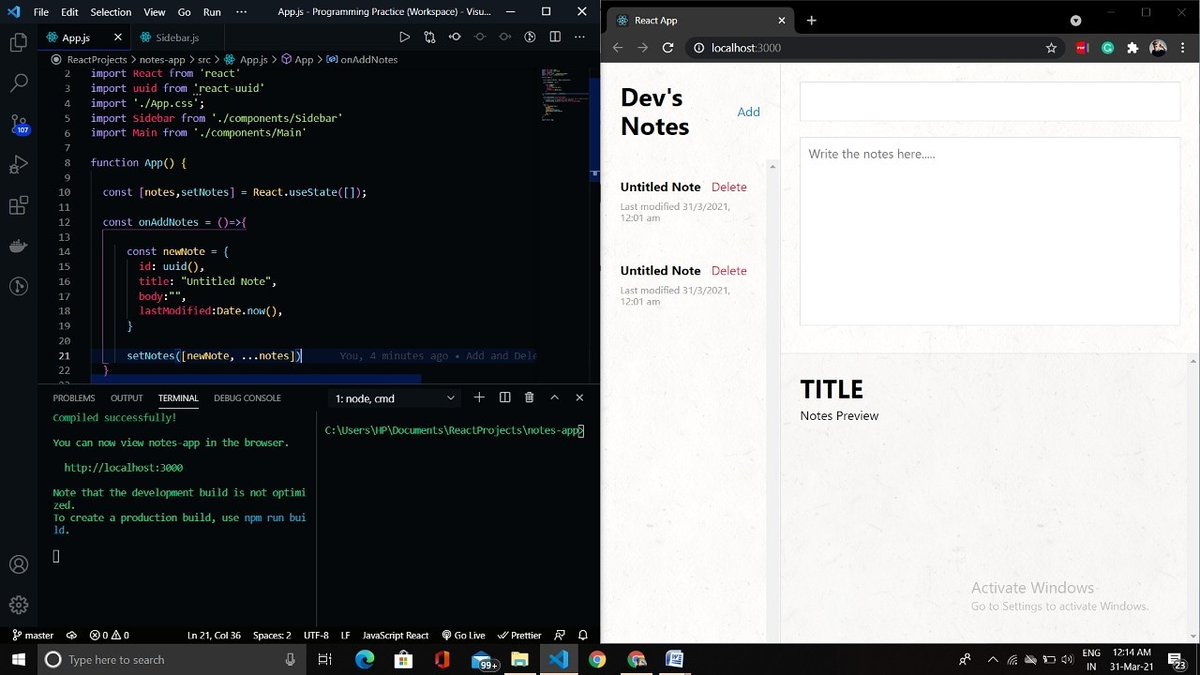The height and width of the screenshot is (675, 1200).
Task: Open a new Chrome tab
Action: [x=811, y=20]
